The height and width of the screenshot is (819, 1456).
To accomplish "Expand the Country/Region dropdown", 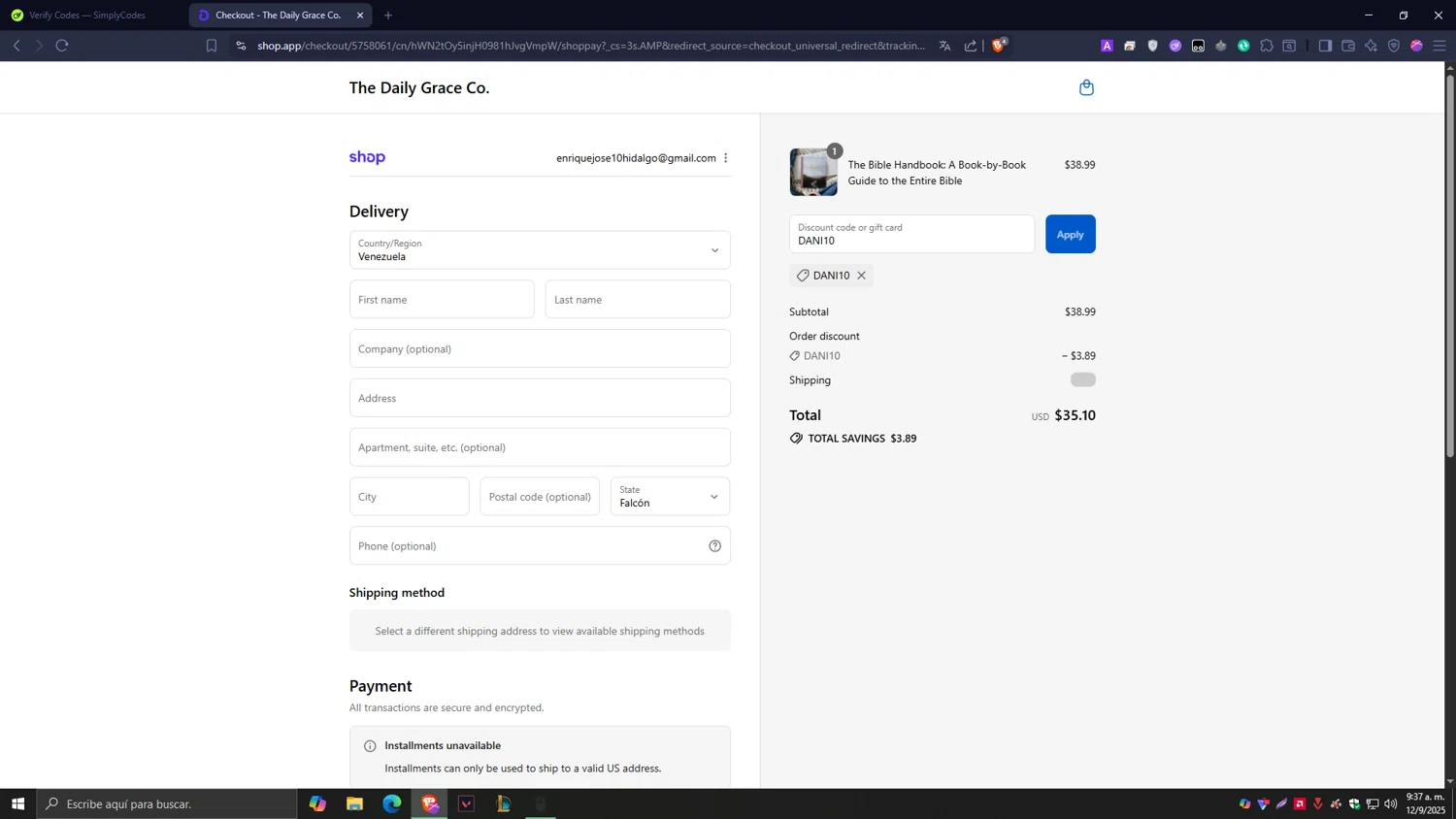I will coord(540,250).
